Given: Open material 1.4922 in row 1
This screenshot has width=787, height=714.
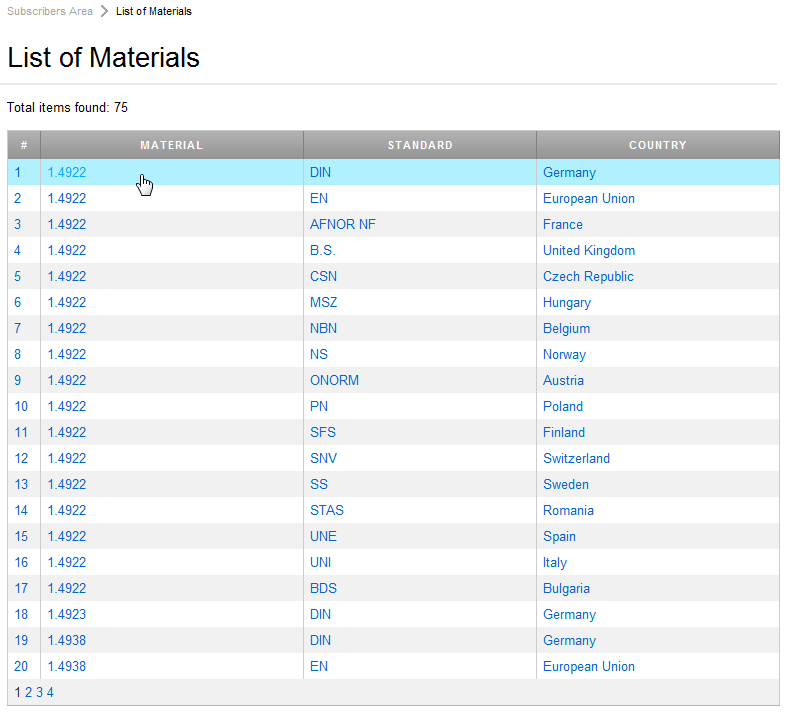Looking at the screenshot, I should [67, 172].
